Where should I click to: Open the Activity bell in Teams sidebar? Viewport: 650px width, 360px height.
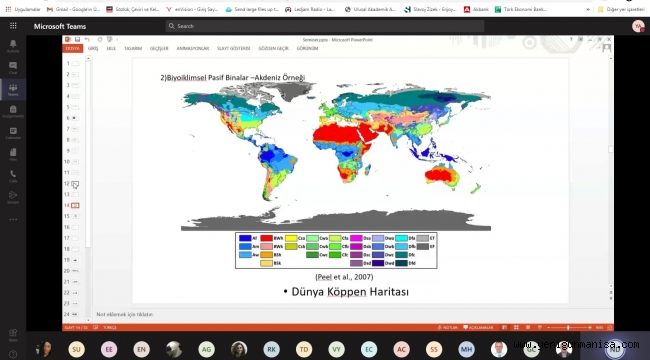pos(13,46)
